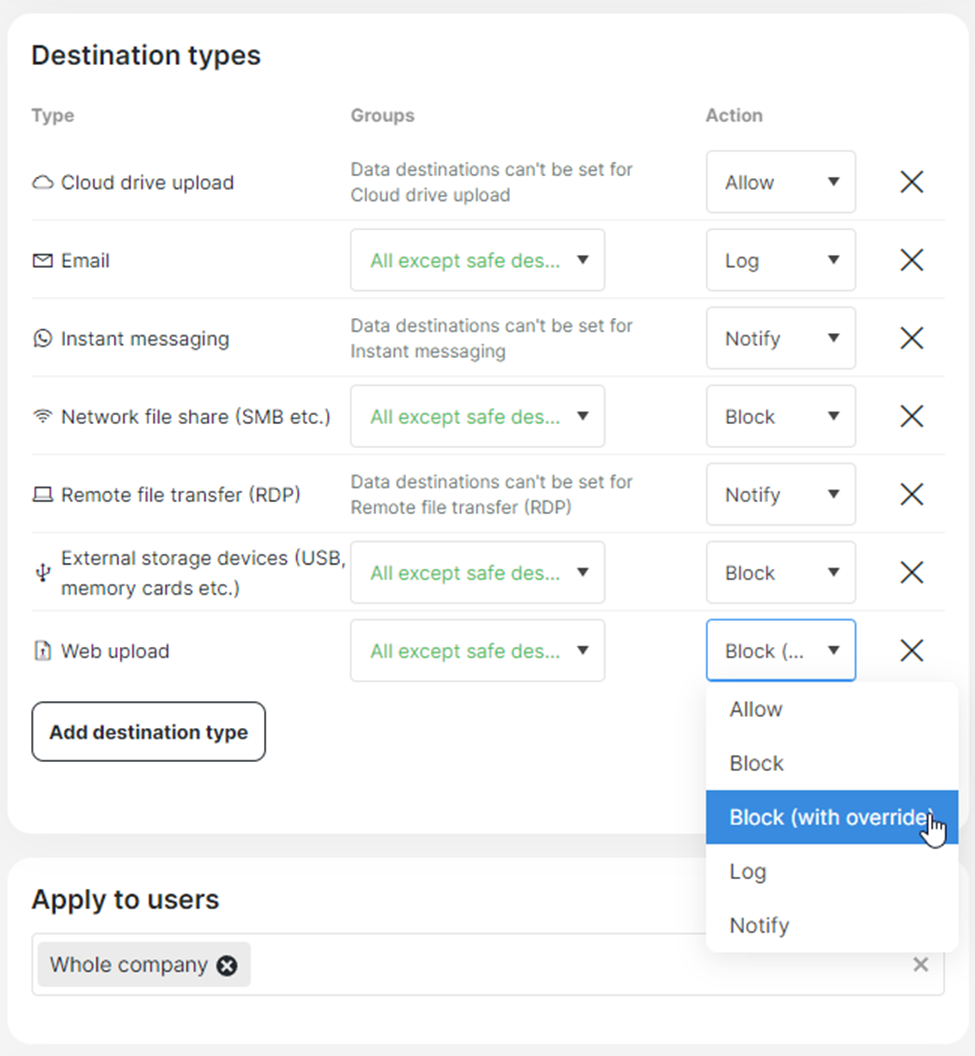Remove the Cloud drive upload destination row
Viewport: 975px width, 1056px height.
coord(912,182)
